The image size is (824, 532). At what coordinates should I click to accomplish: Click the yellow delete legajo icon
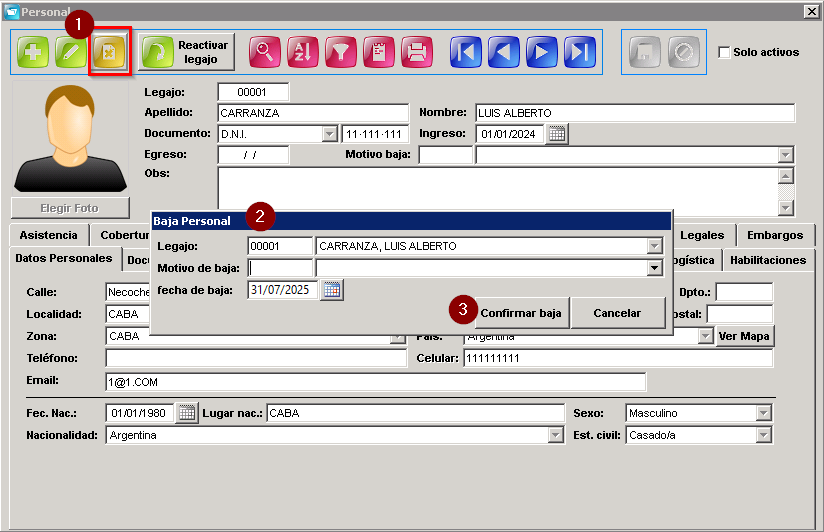tap(109, 52)
